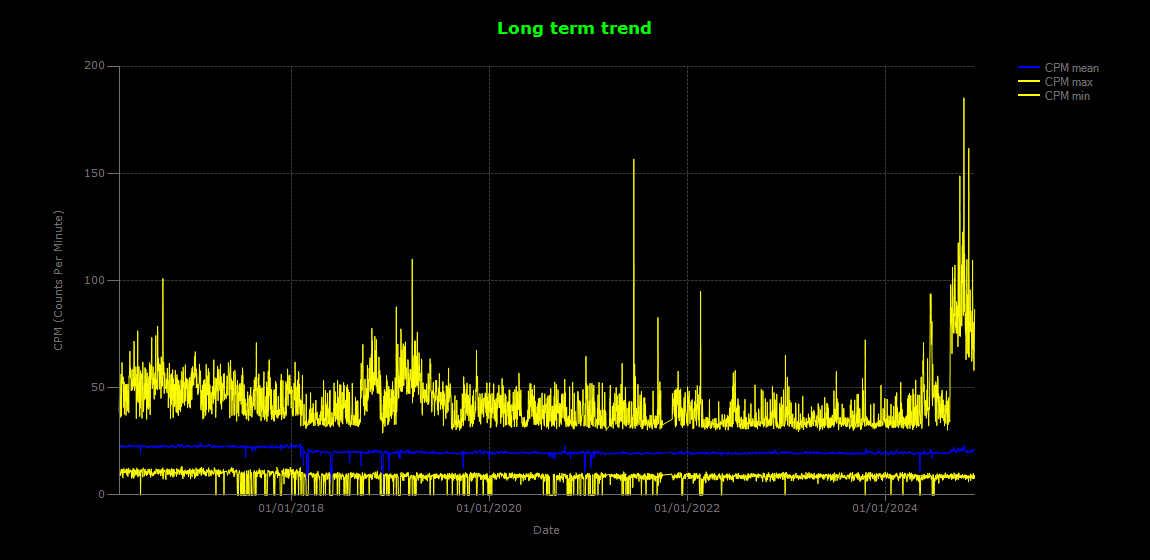Click the 50 y-axis tick label
Viewport: 1150px width, 560px height.
point(98,387)
